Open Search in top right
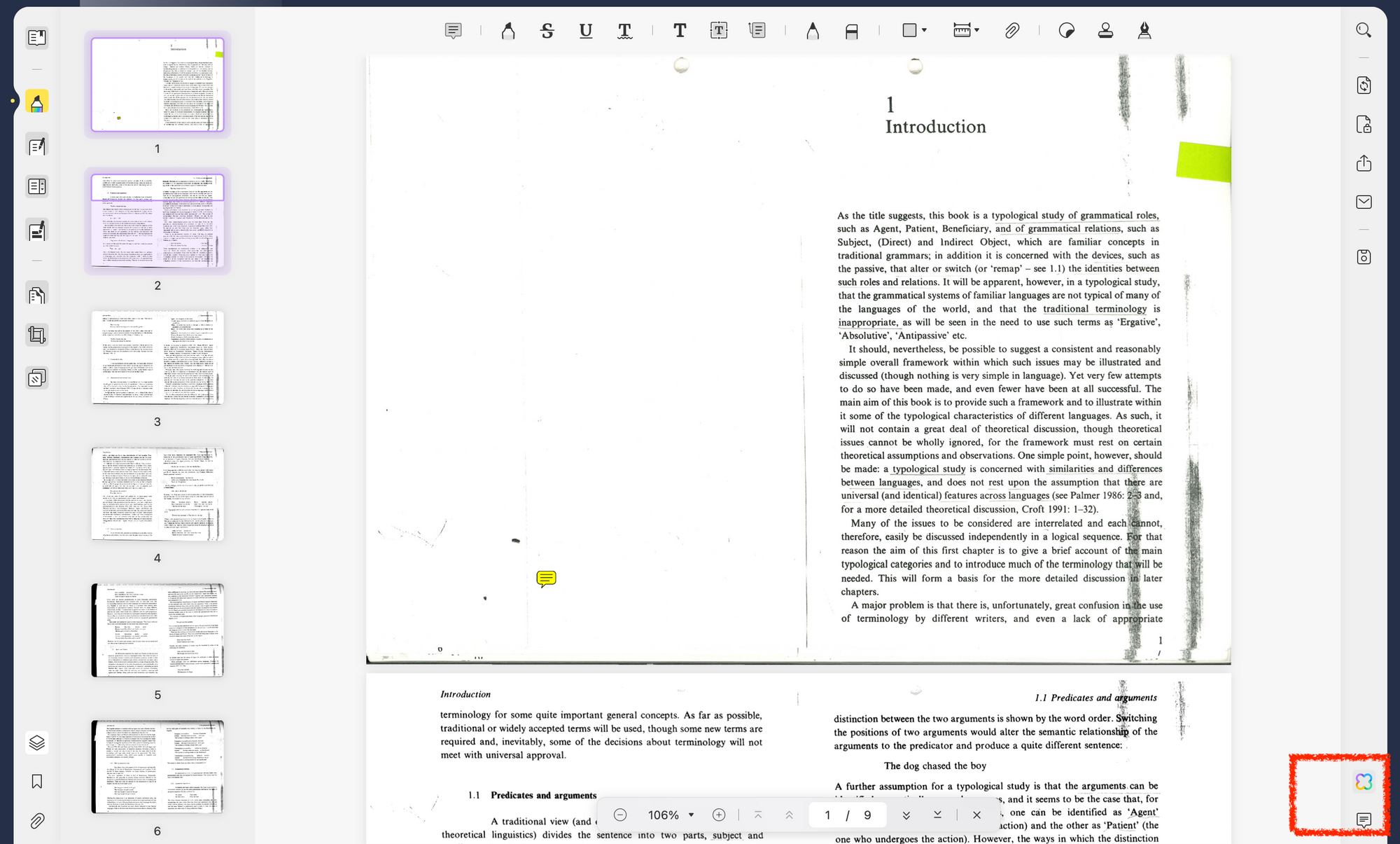This screenshot has height=844, width=1400. coord(1364,30)
